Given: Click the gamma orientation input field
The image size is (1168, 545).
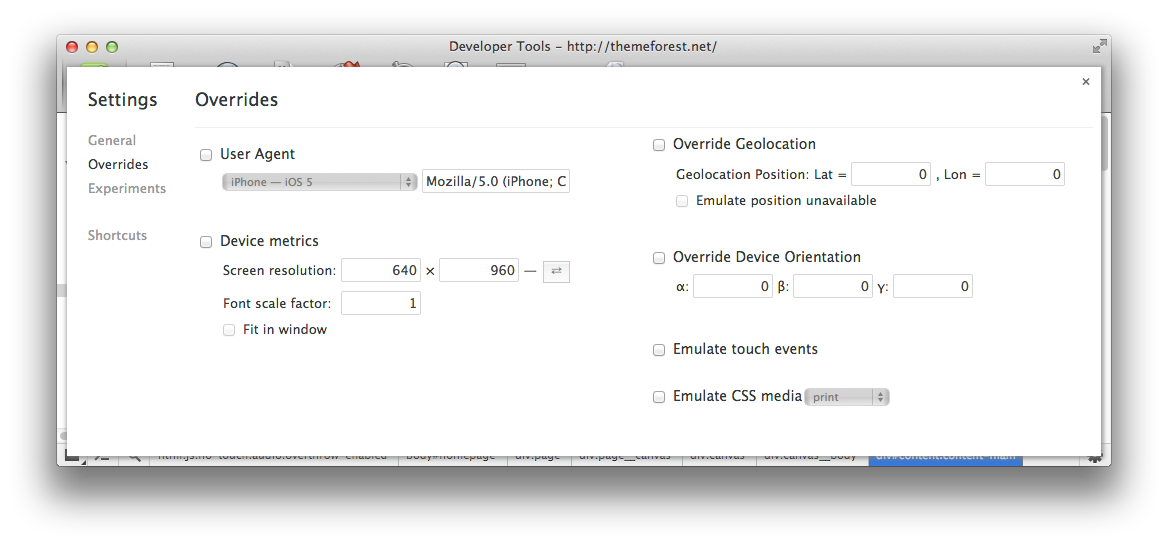Looking at the screenshot, I should coord(933,287).
